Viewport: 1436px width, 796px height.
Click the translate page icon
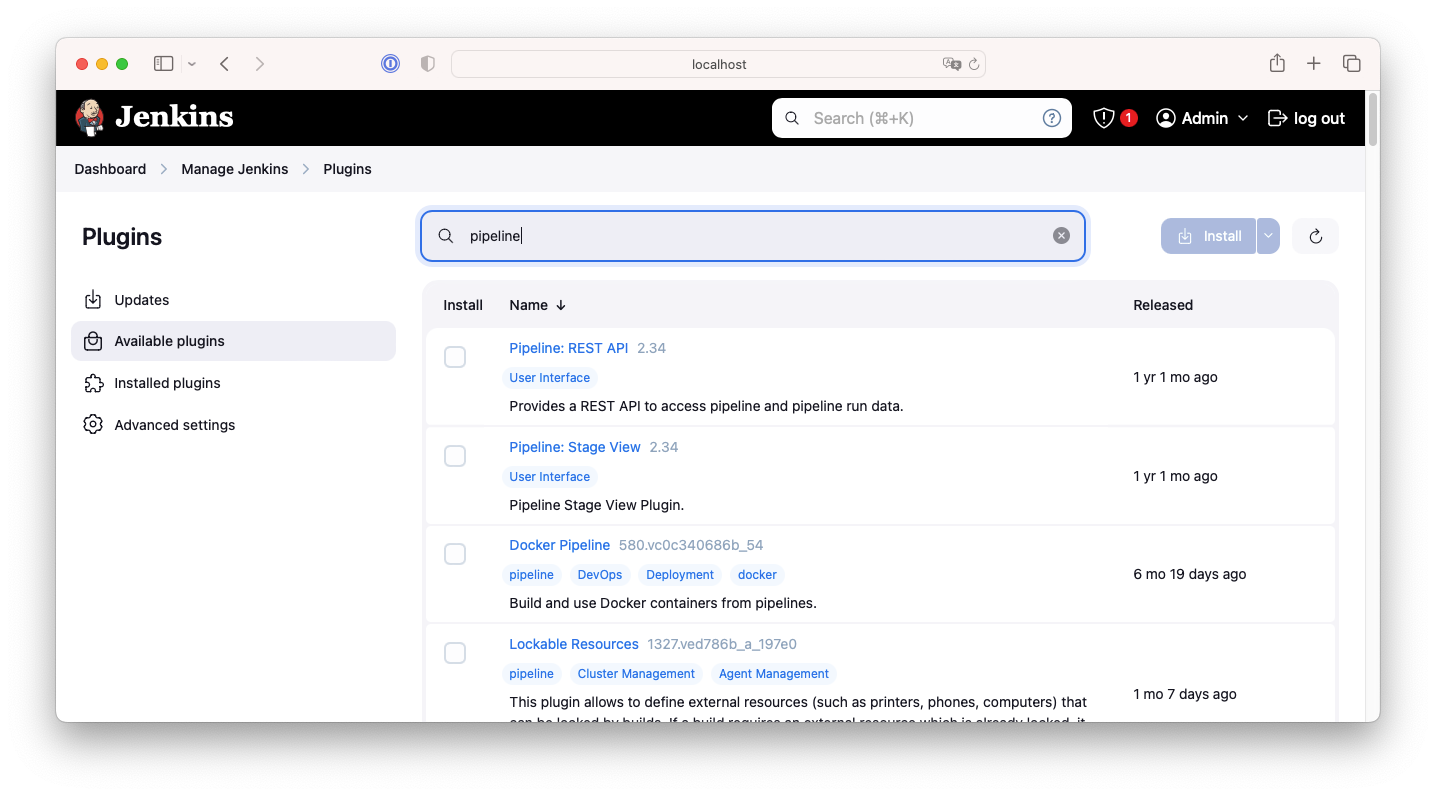(x=952, y=64)
